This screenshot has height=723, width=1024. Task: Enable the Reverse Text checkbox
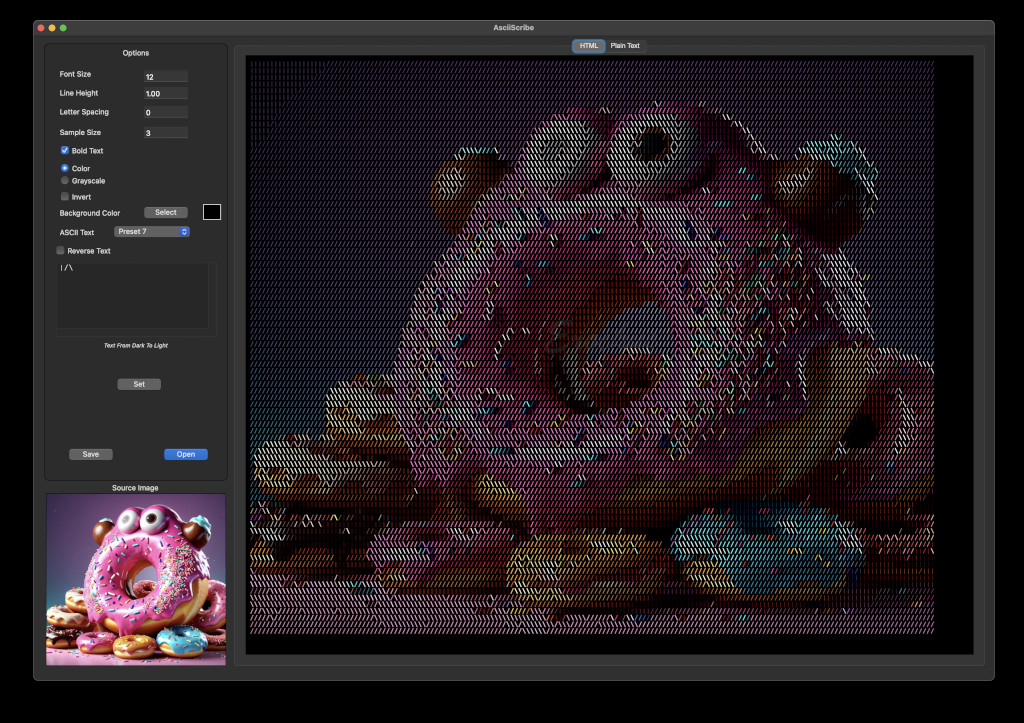pos(60,250)
